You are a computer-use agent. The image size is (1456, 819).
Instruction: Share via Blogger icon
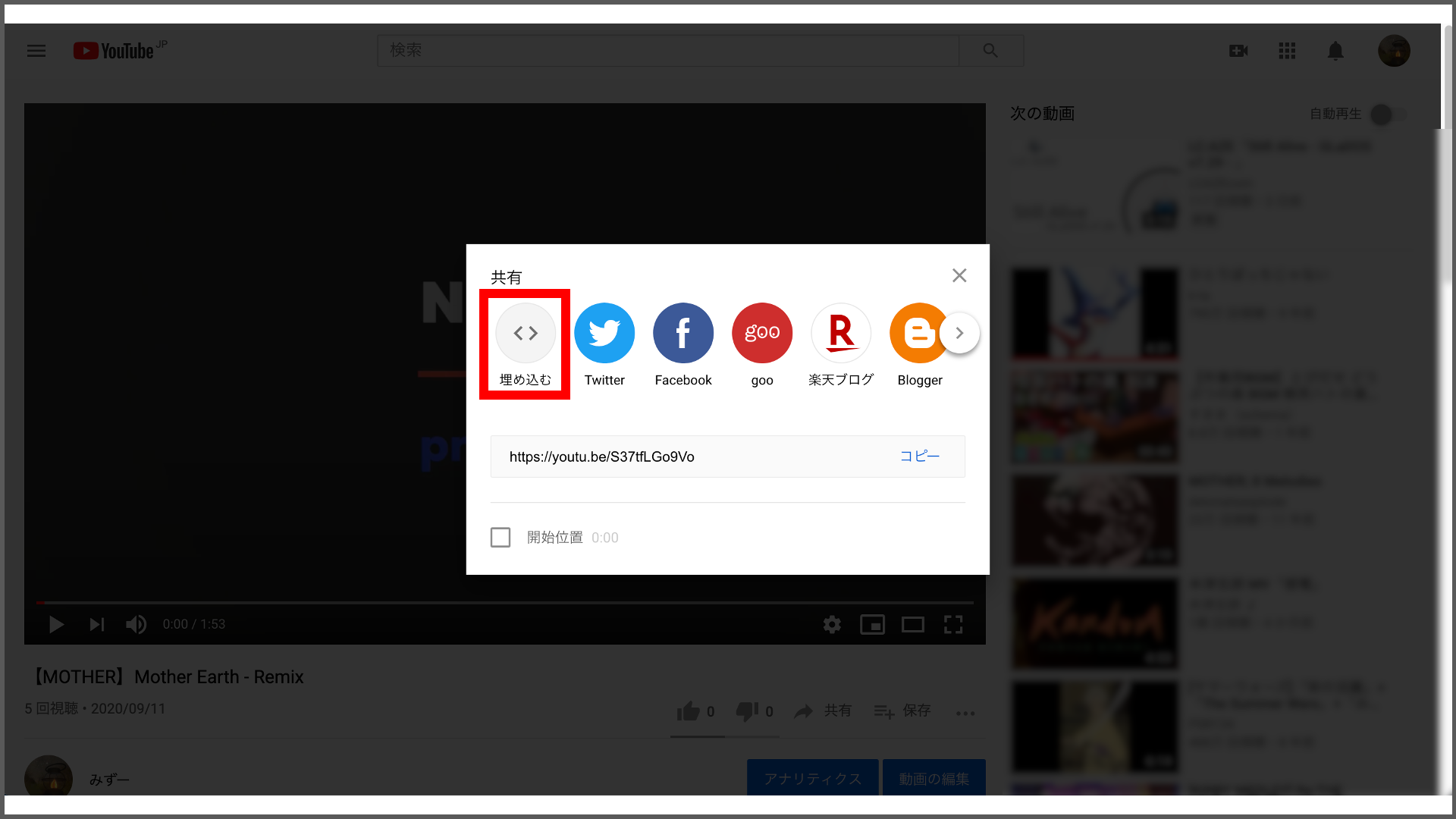918,333
